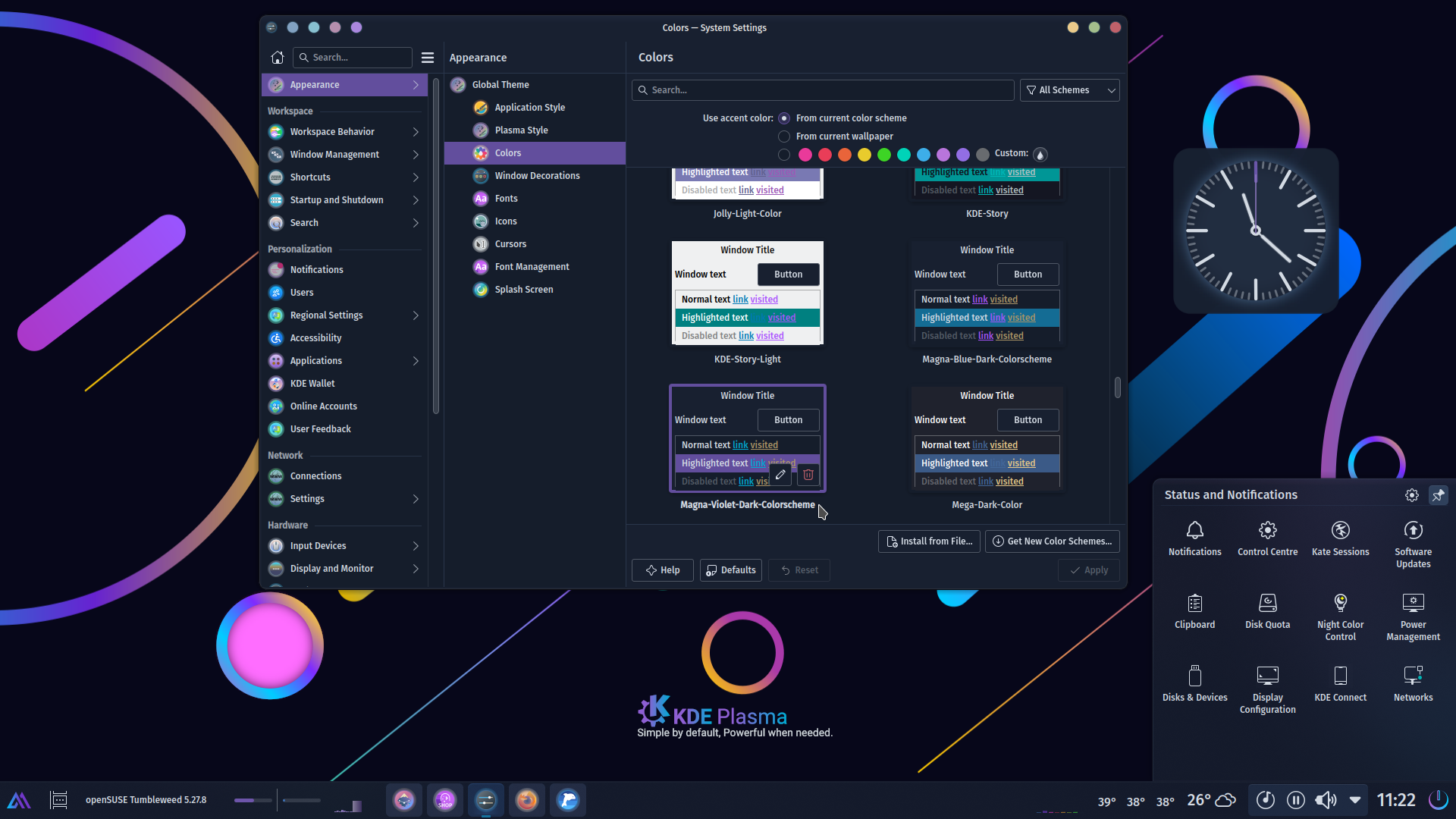The width and height of the screenshot is (1456, 819).
Task: Select accent color from current wallpaper
Action: (x=784, y=136)
